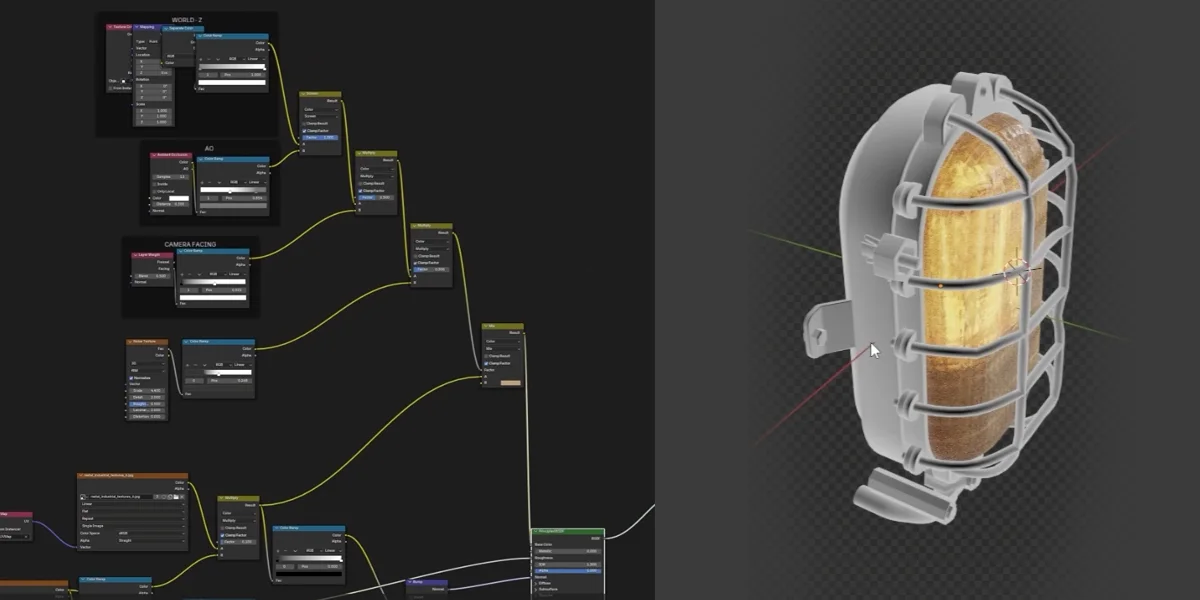This screenshot has width=1200, height=600.
Task: Click the open-folder icon on the Image Texture node
Action: coord(176,496)
